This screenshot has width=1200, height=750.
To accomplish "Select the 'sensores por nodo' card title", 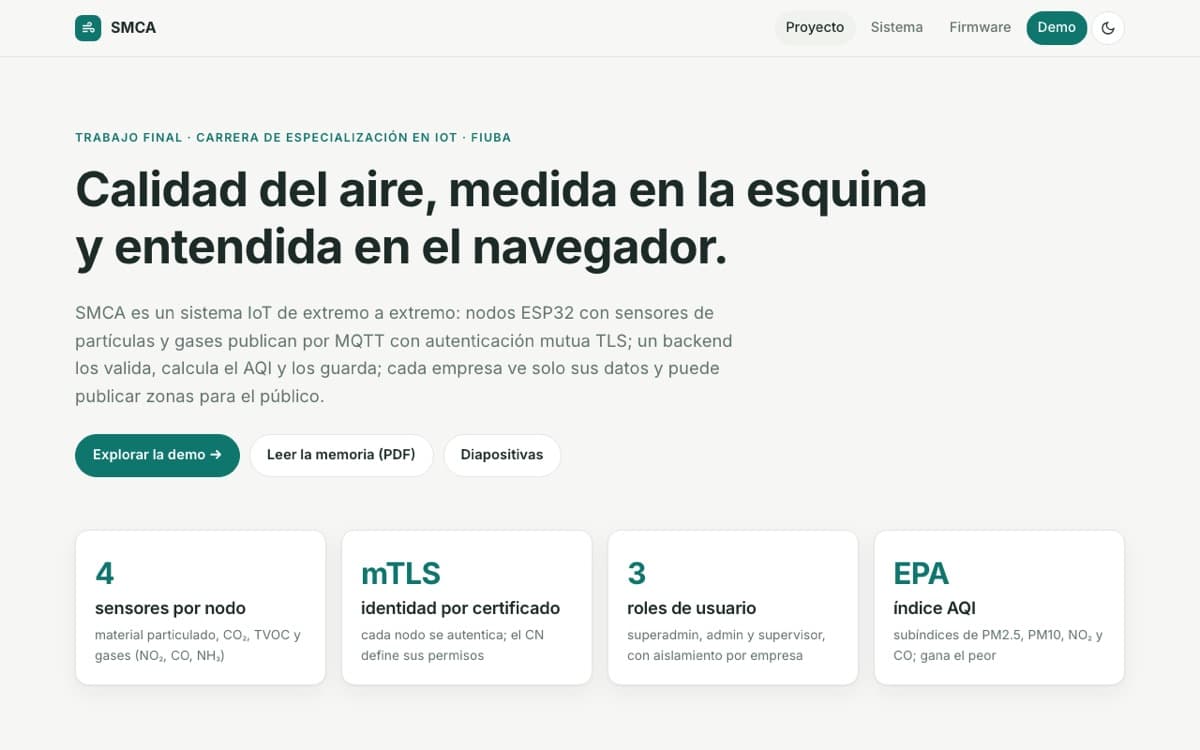I will tap(170, 608).
